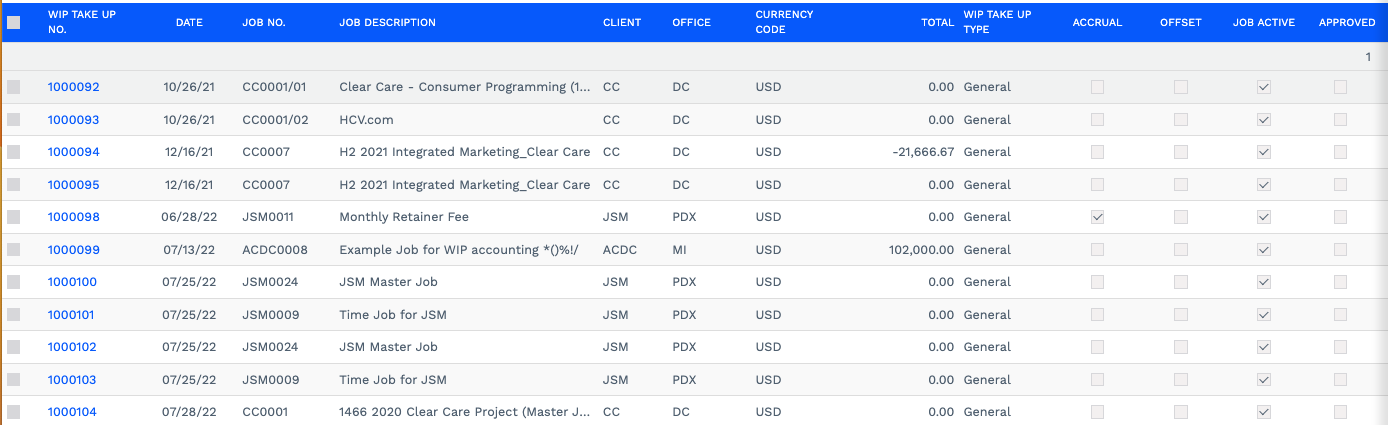This screenshot has width=1388, height=425.
Task: Sort by Date column header
Action: (189, 22)
